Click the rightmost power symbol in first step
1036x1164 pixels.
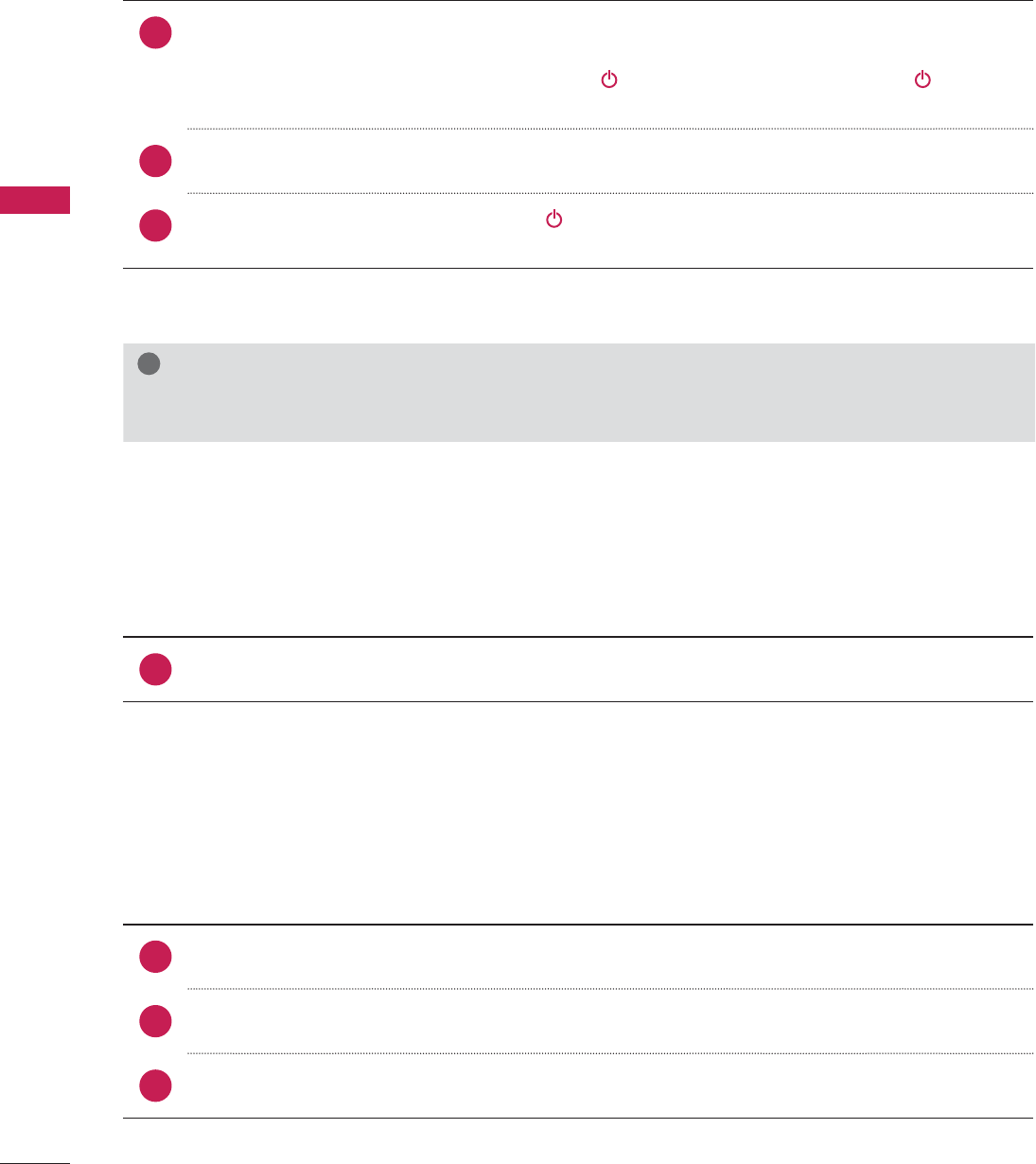[922, 80]
